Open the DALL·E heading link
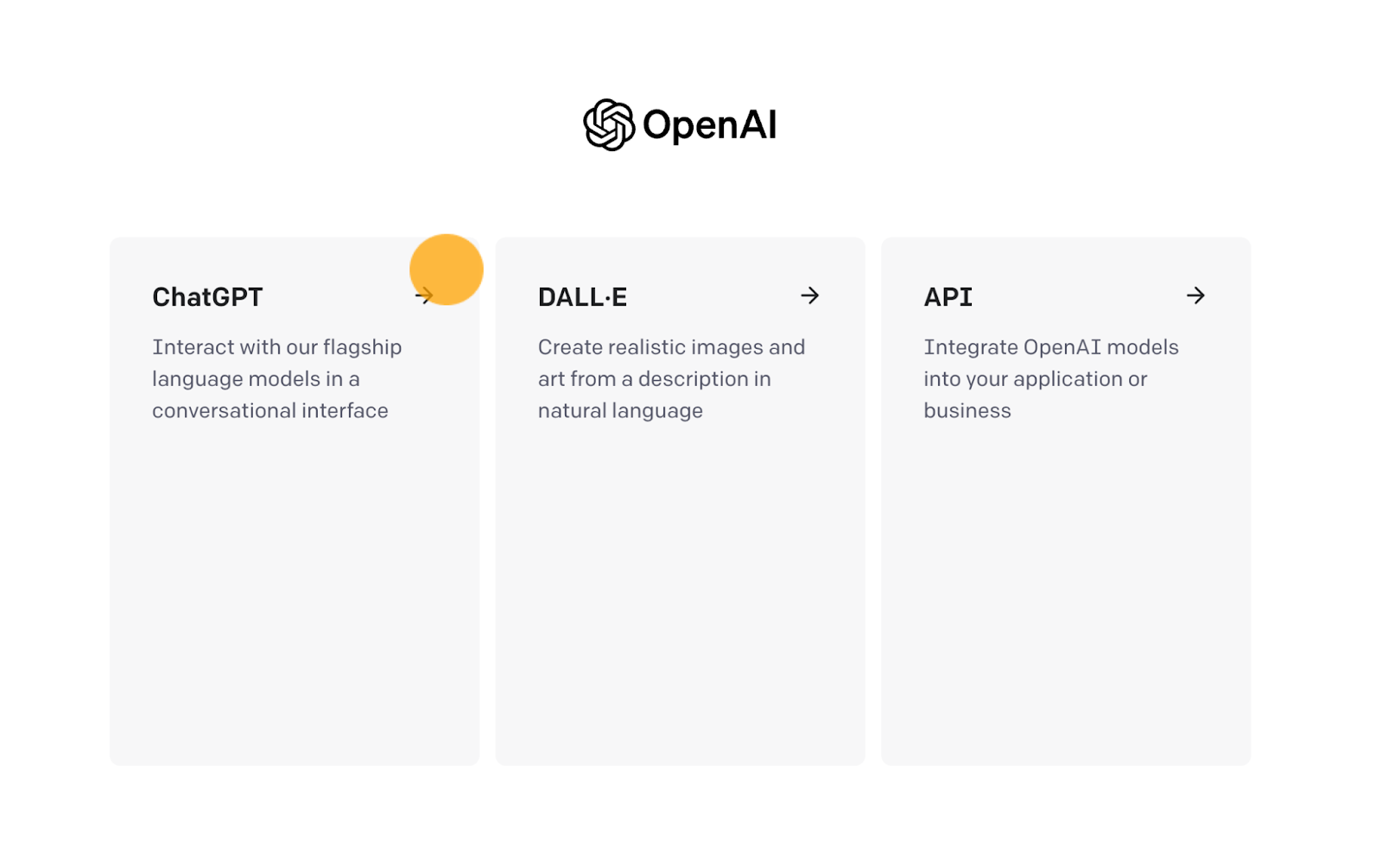Image resolution: width=1382 pixels, height=868 pixels. [582, 297]
